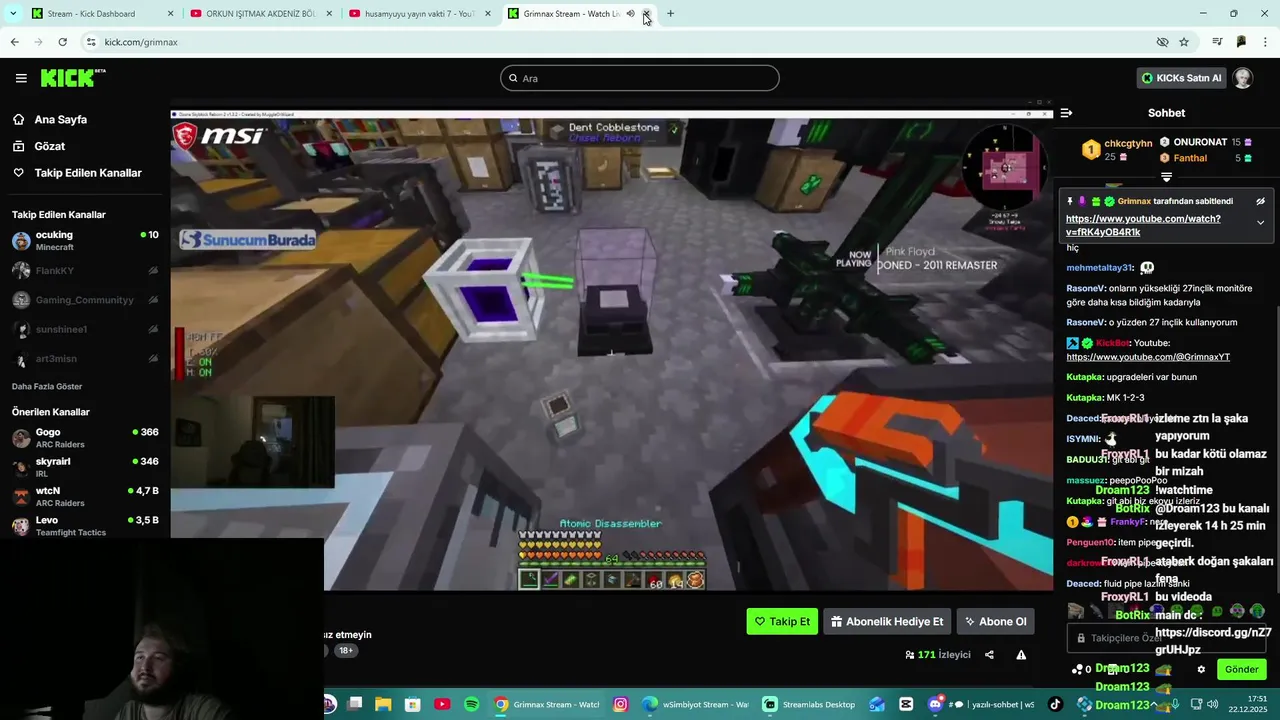This screenshot has height=720, width=1280.
Task: Open the pinned YouTube watch link
Action: (1143, 225)
